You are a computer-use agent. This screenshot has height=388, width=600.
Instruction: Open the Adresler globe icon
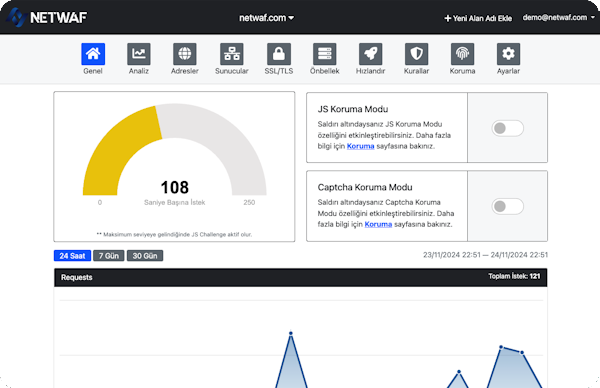[184, 54]
